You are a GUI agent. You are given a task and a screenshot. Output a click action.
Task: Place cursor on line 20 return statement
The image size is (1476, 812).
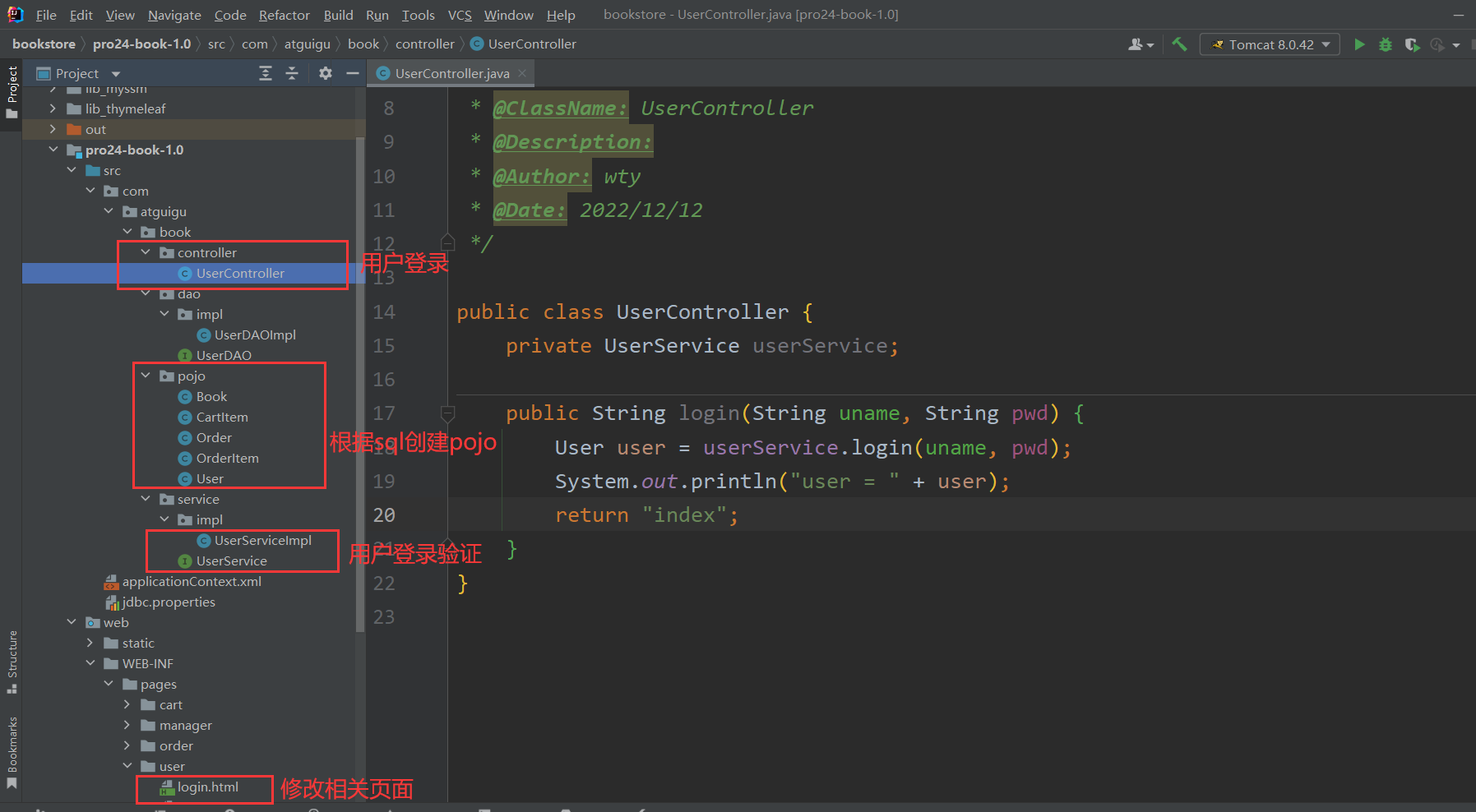pos(645,515)
